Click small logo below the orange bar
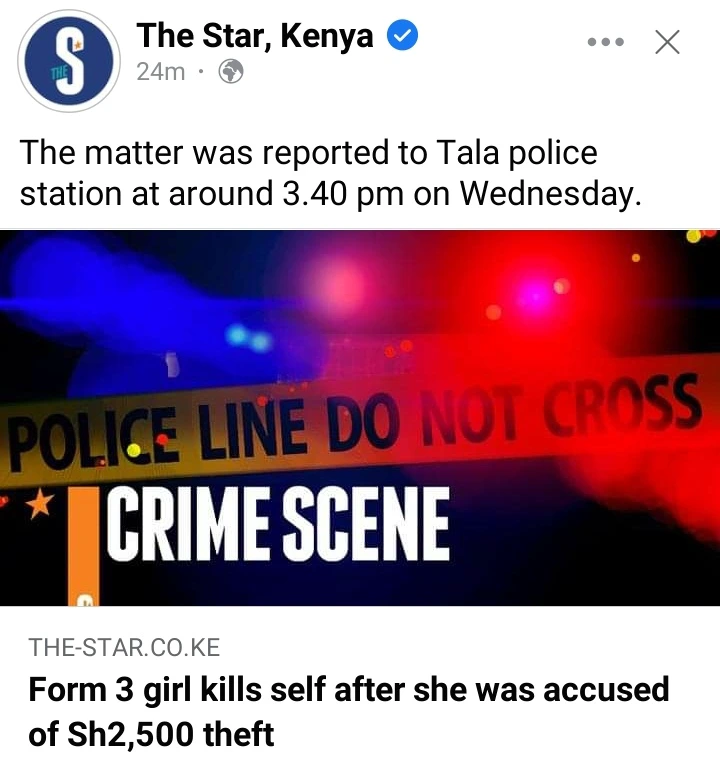720x759 pixels. click(86, 601)
